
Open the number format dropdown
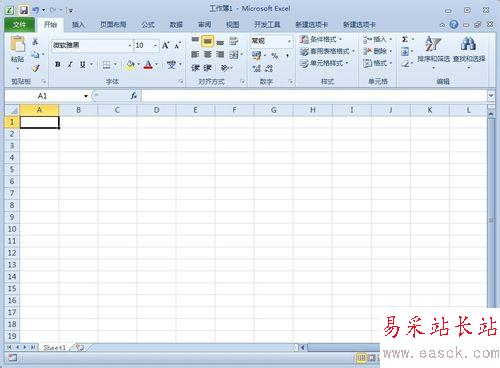click(289, 41)
